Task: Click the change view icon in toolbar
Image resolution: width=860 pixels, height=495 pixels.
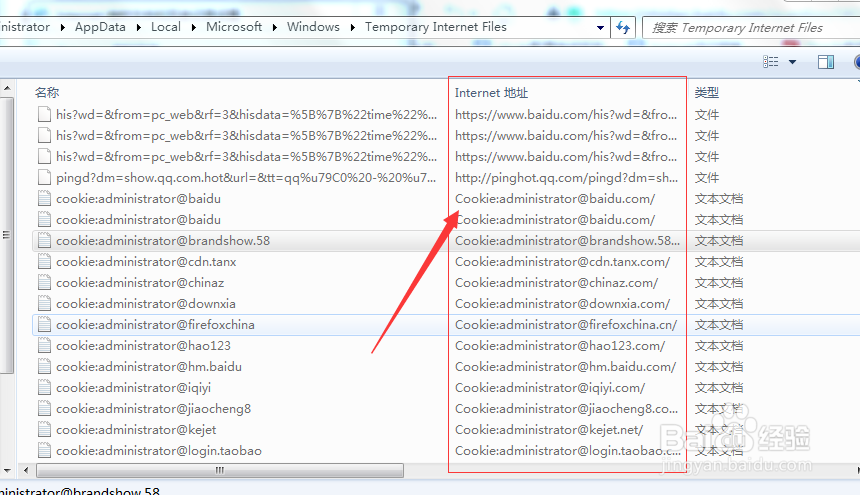Action: (x=771, y=62)
